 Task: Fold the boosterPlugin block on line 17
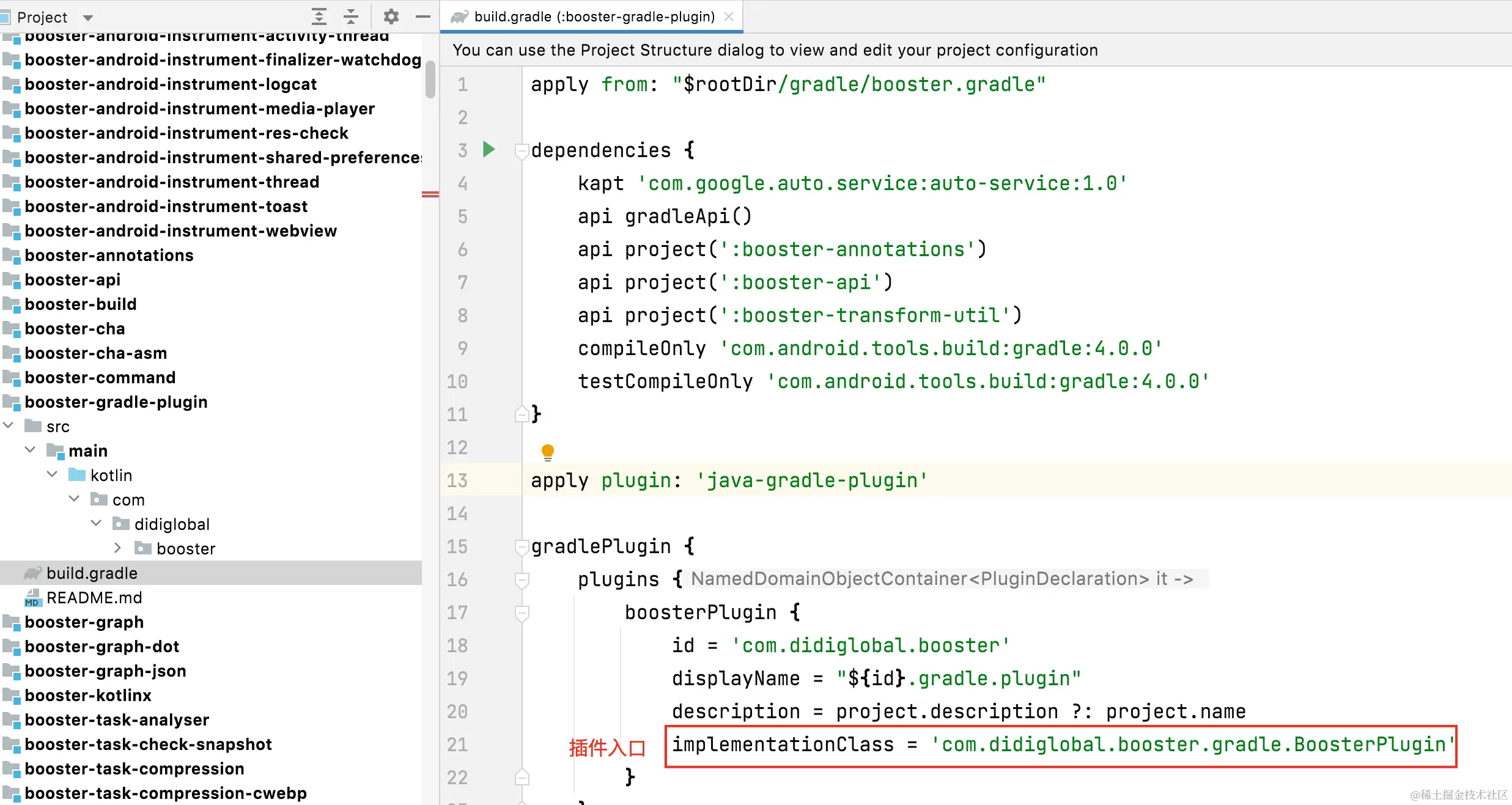pyautogui.click(x=522, y=612)
